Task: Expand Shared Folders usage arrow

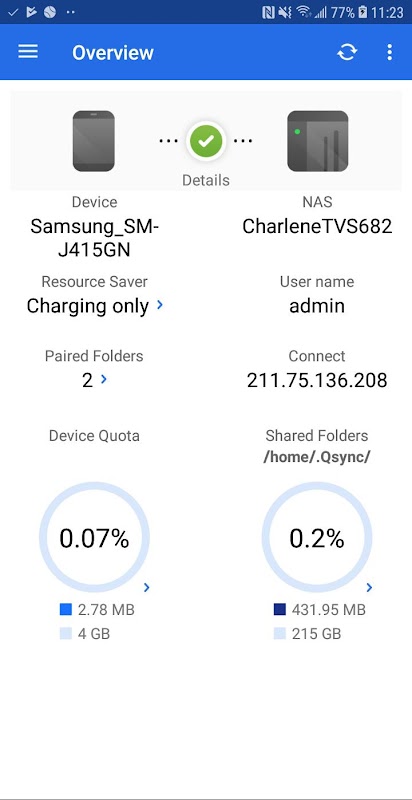Action: tap(370, 588)
